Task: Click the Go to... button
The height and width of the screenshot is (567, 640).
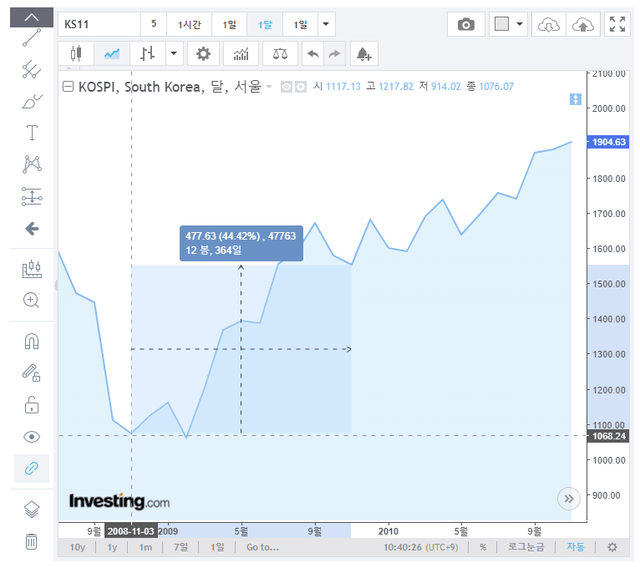Action: click(262, 547)
